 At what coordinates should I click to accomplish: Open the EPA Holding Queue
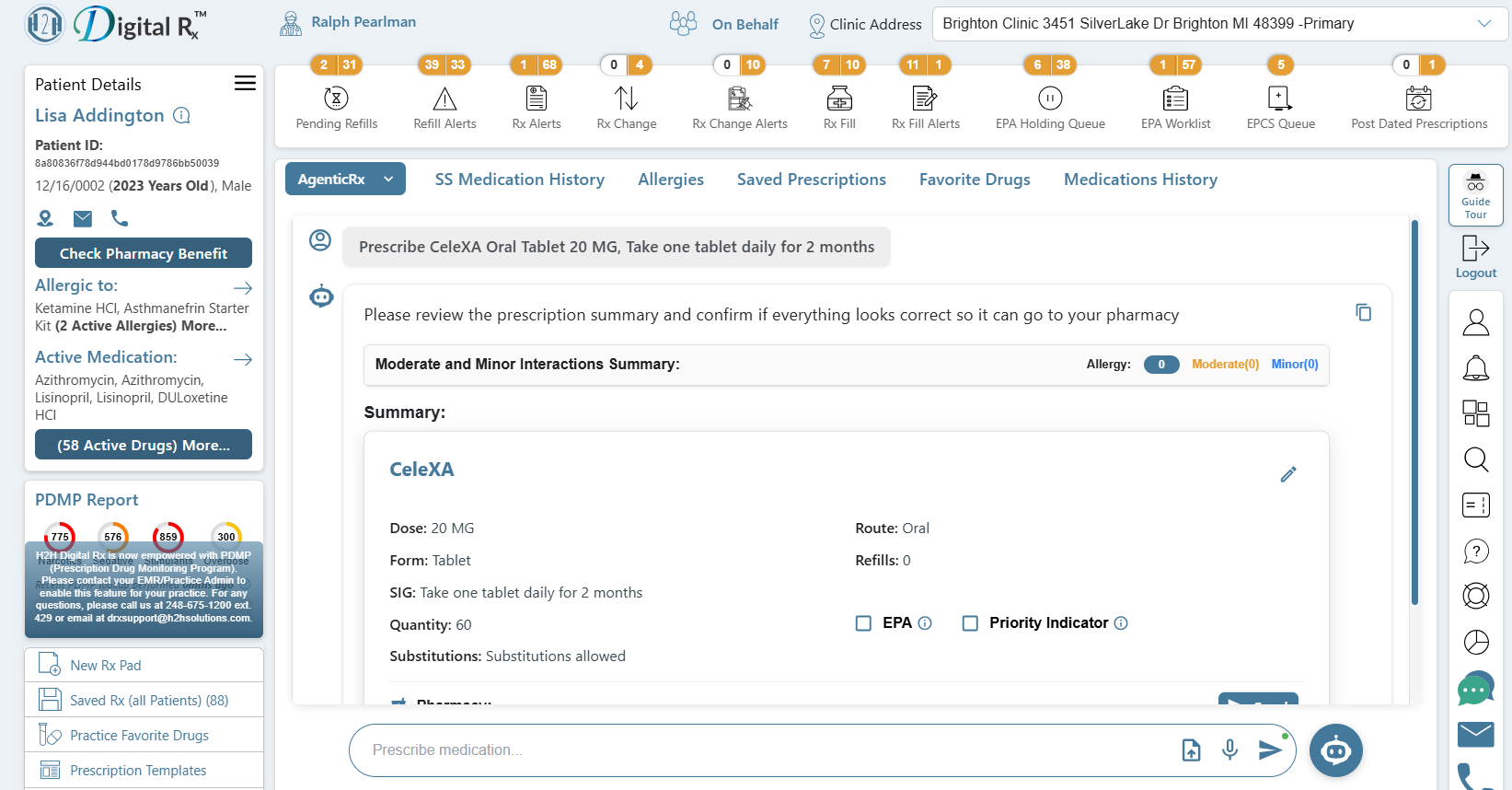tap(1050, 108)
